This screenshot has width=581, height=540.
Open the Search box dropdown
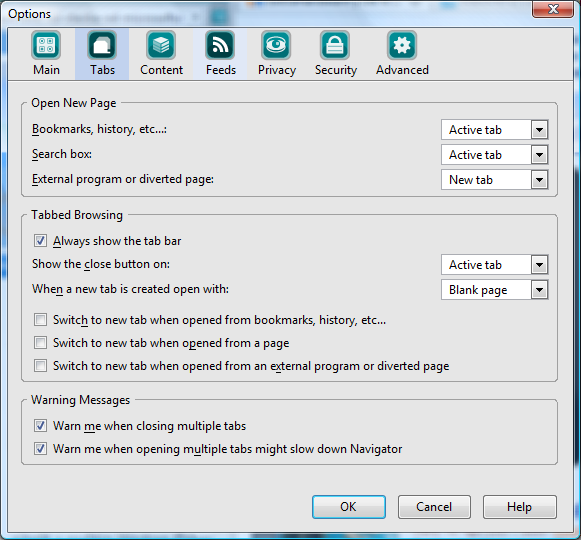495,155
